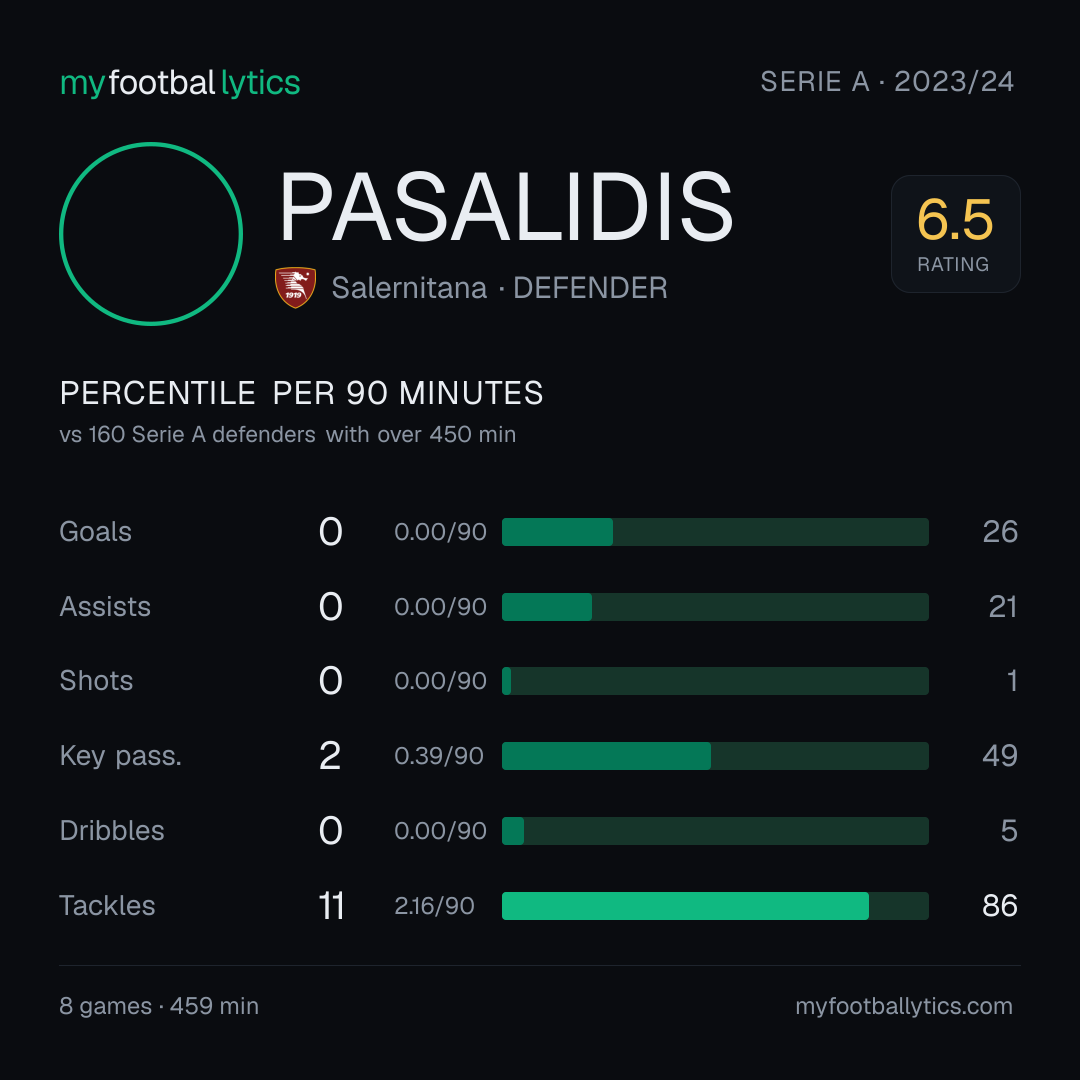Click the 8 games · 459 min text

[x=159, y=1006]
